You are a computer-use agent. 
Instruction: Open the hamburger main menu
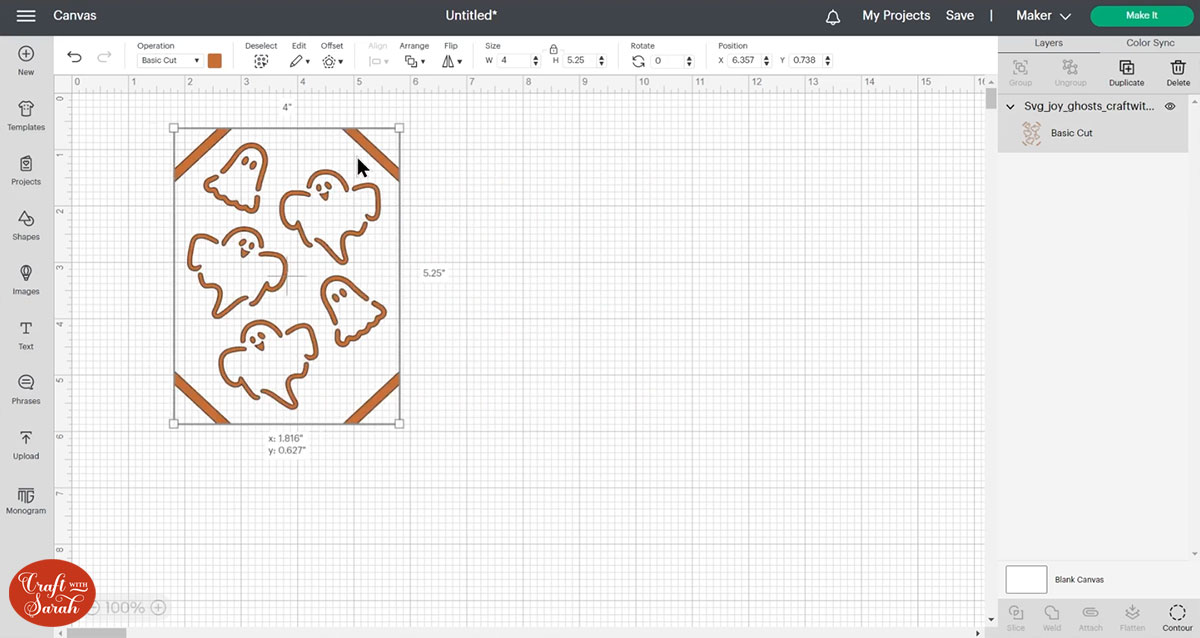pyautogui.click(x=26, y=16)
